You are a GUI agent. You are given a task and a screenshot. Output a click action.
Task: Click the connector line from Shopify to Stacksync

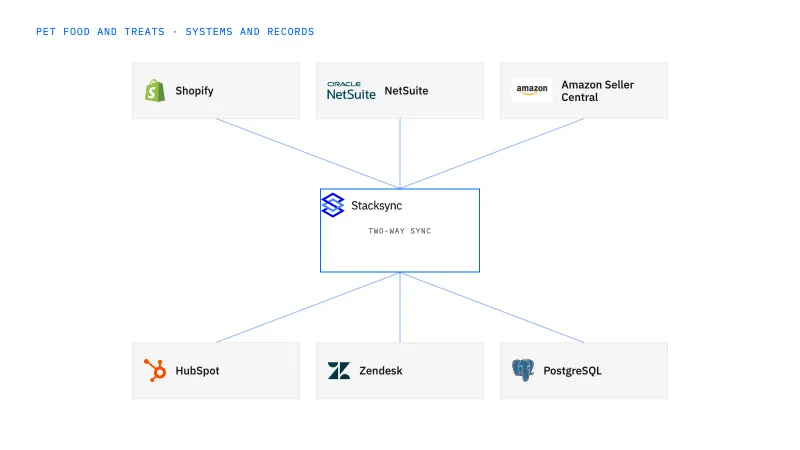pos(308,154)
